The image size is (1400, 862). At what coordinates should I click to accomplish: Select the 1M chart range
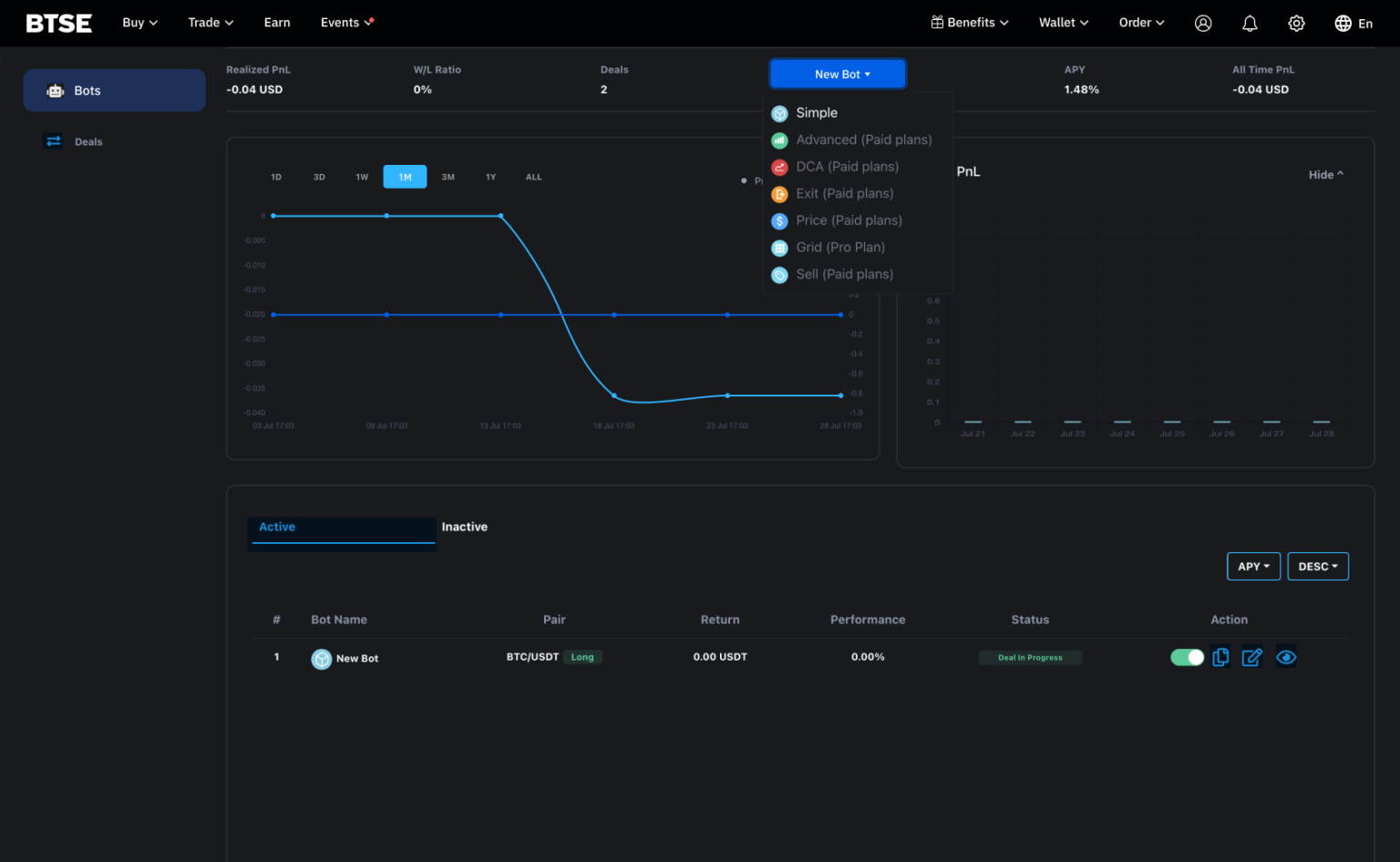(405, 177)
